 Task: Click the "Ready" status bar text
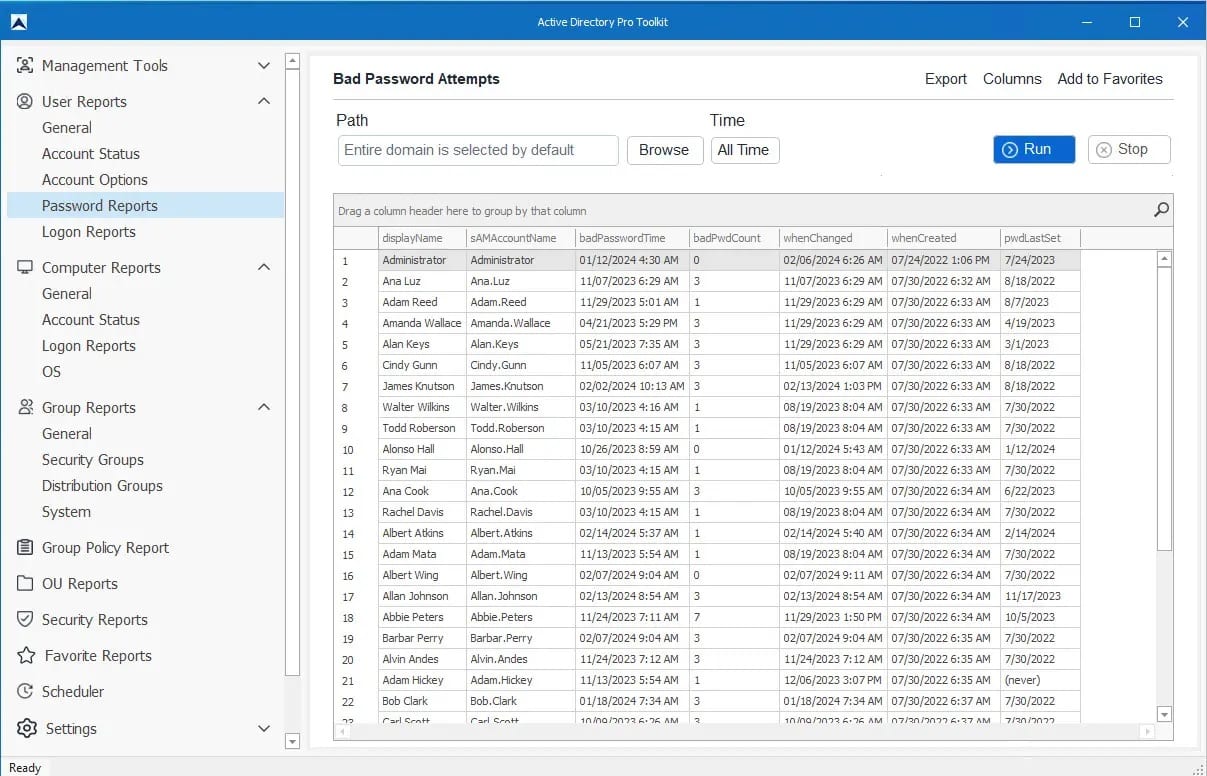tap(25, 768)
